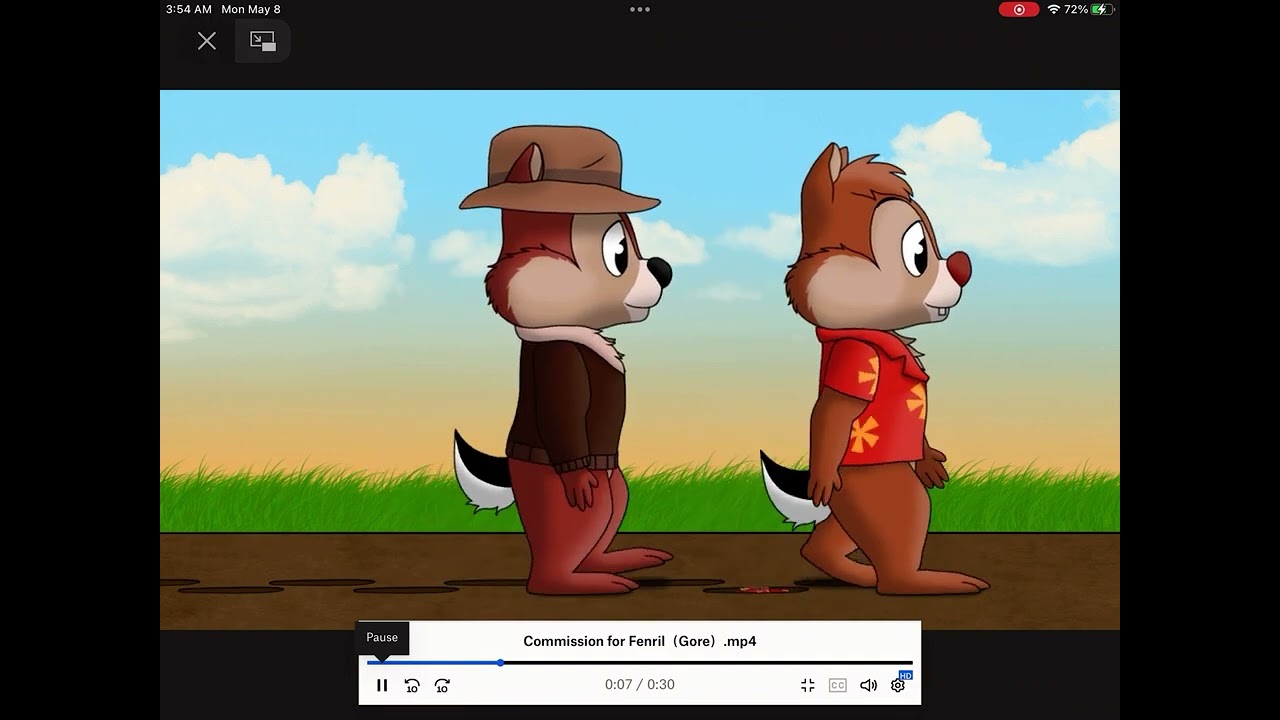Pause the video playback

coord(382,685)
